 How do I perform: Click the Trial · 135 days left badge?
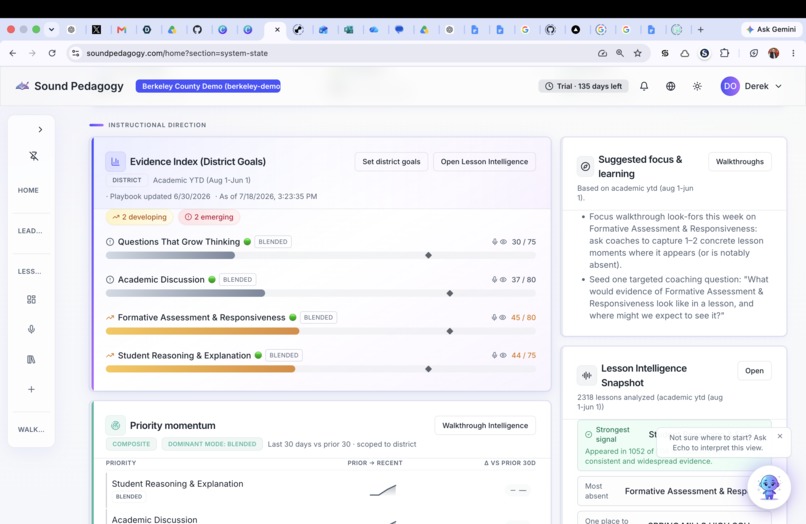(583, 86)
